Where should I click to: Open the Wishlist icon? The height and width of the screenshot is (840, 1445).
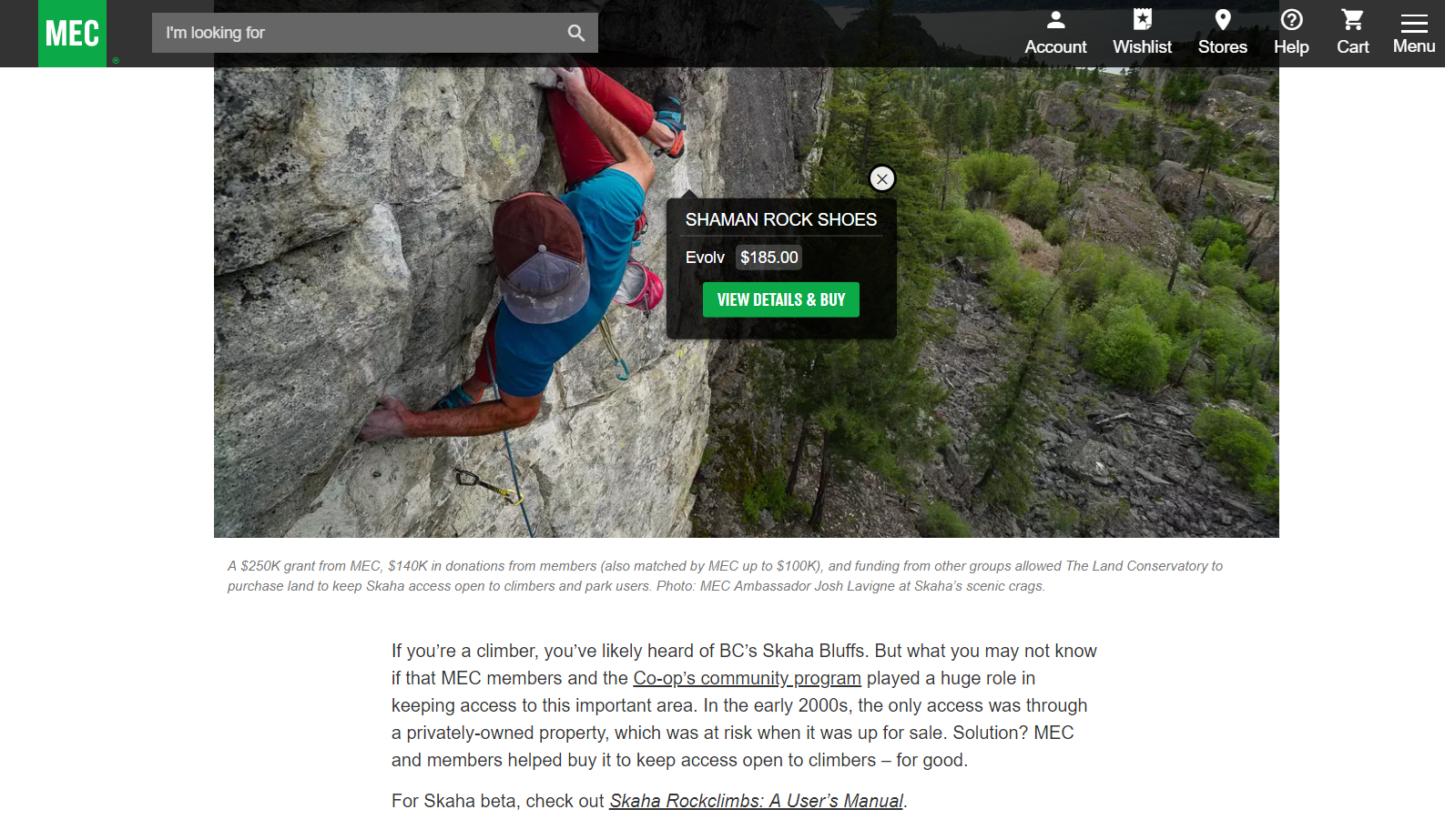(x=1142, y=19)
